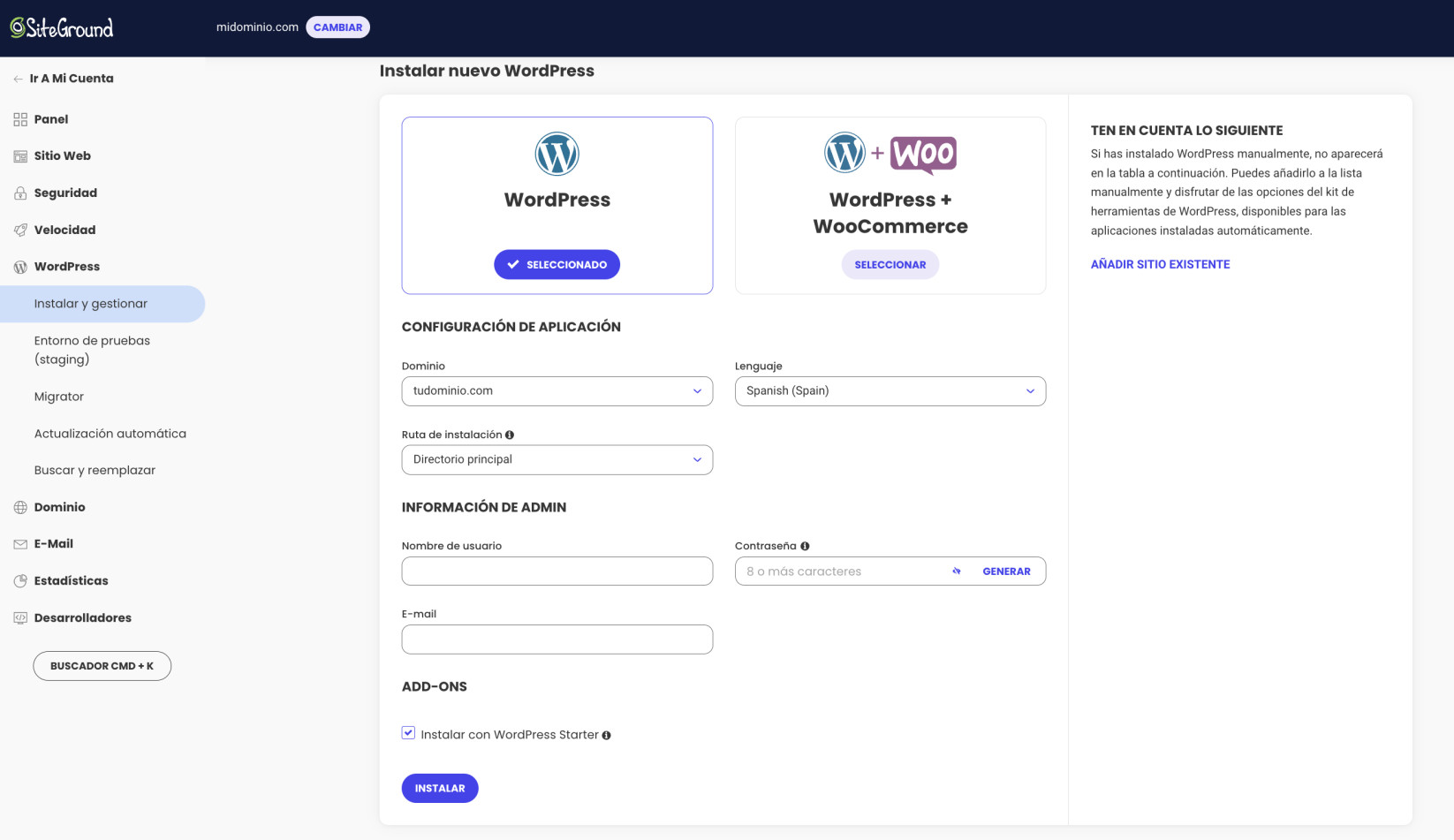Open the Lenguaje dropdown
Viewport: 1454px width, 840px height.
(890, 391)
